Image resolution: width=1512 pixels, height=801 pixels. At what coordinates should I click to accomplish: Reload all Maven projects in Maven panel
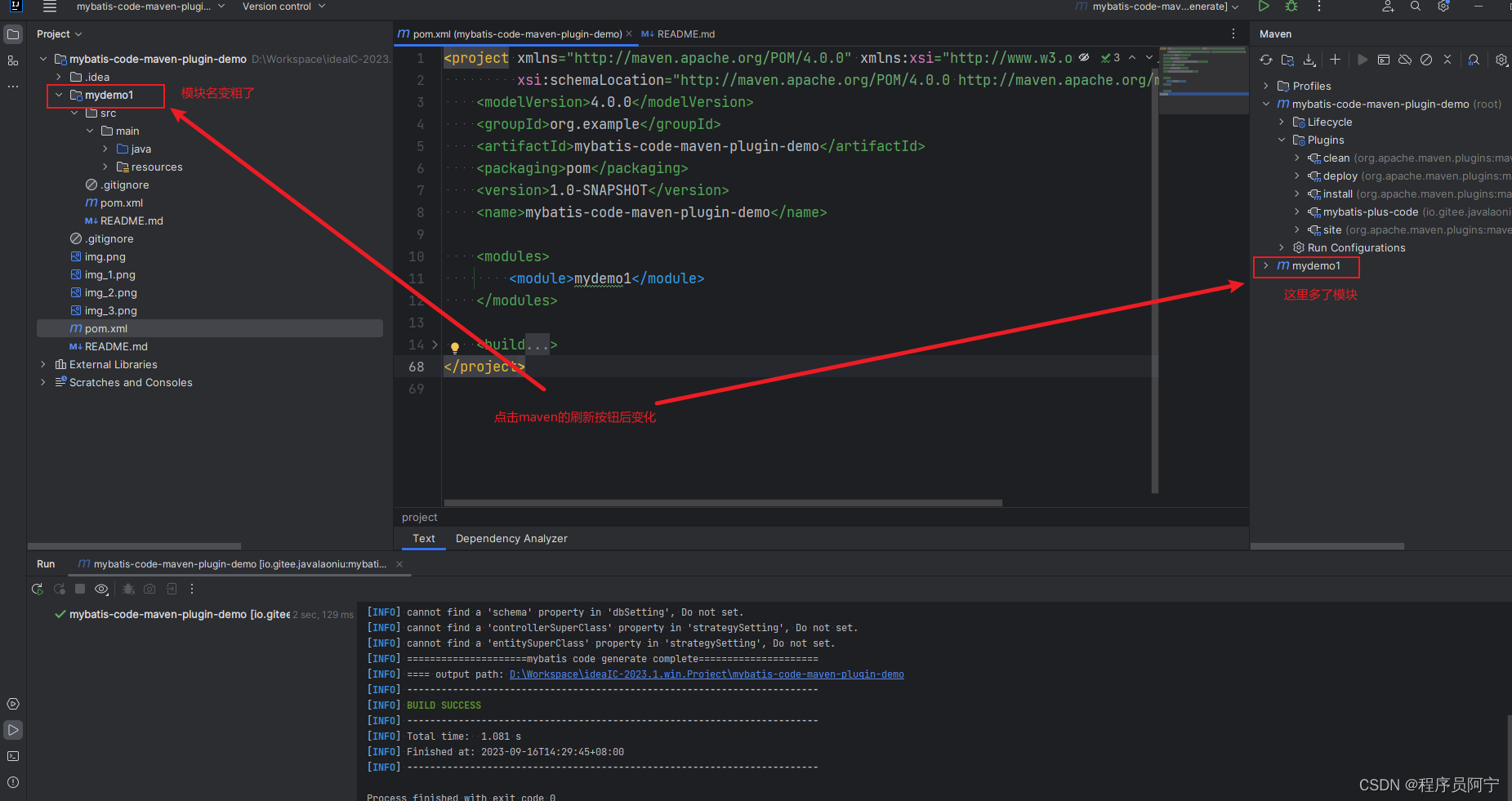[x=1266, y=60]
